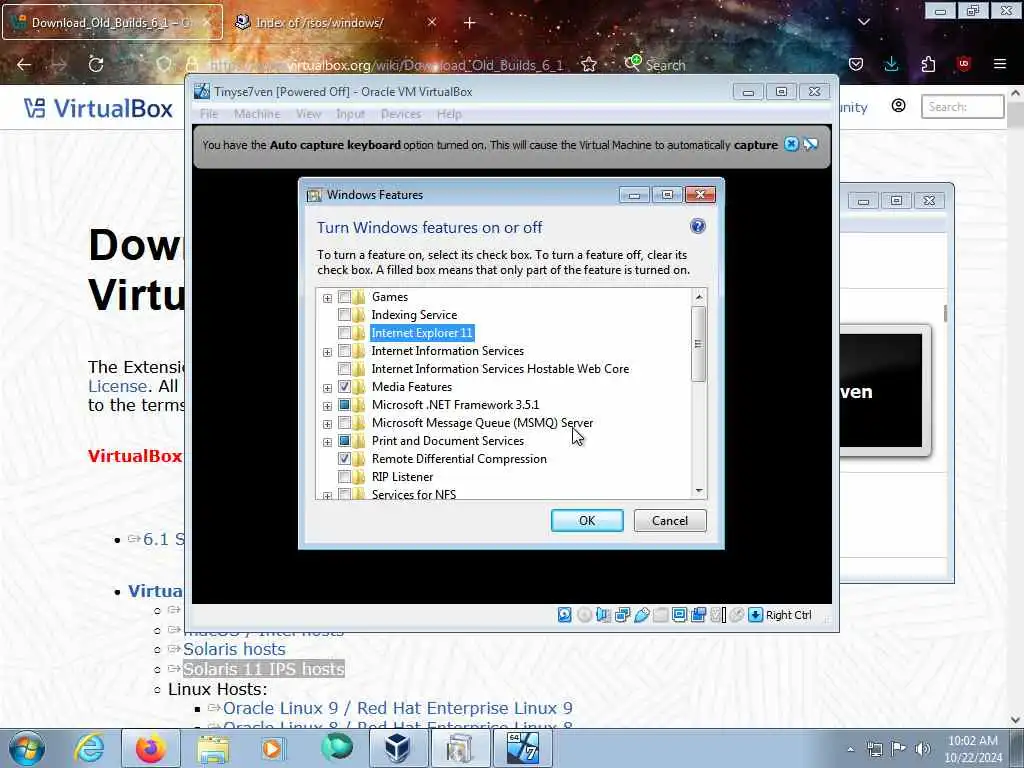Check Internet Information Services Hostable Web Core
Viewport: 1024px width, 768px height.
(x=344, y=369)
